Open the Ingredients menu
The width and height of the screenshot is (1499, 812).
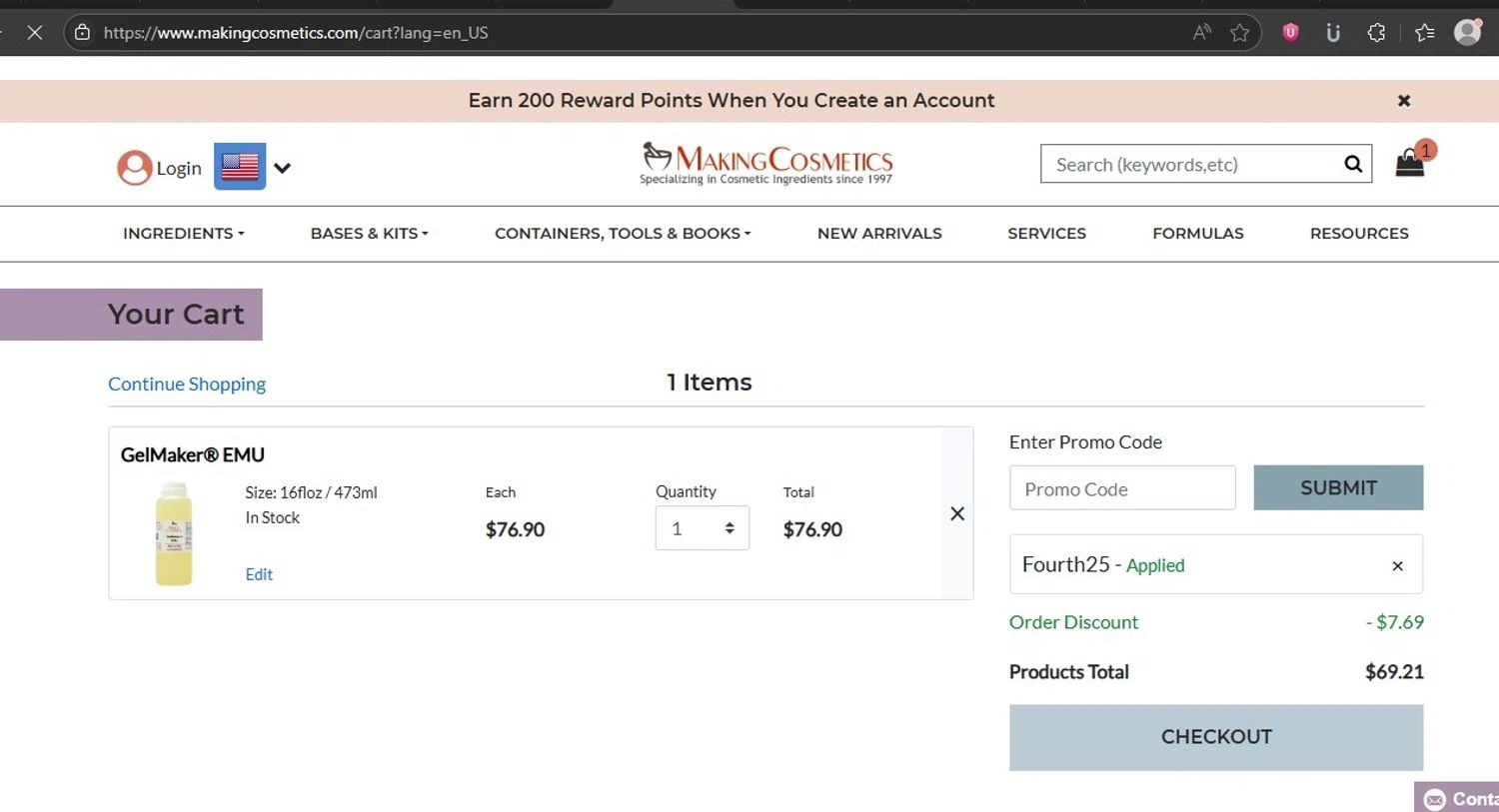click(x=184, y=234)
